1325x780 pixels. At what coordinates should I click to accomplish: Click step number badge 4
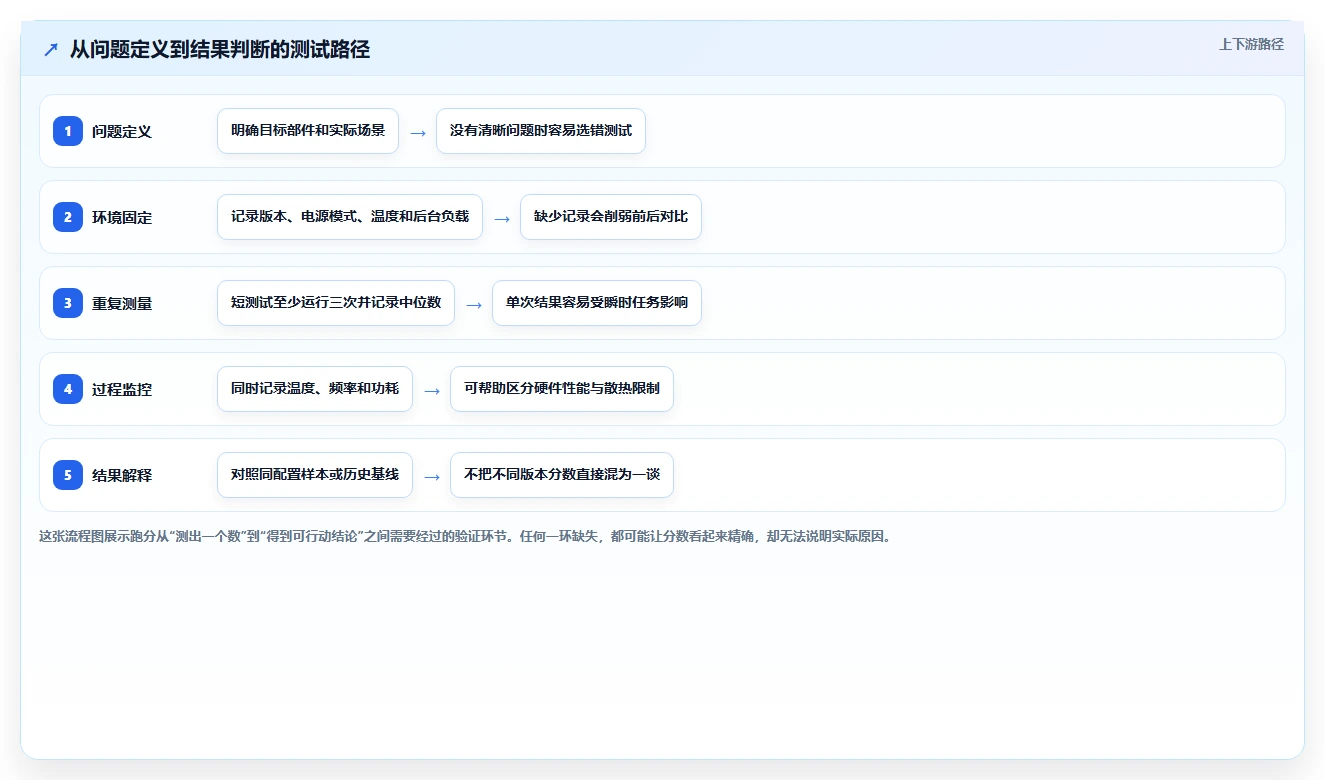pos(68,389)
